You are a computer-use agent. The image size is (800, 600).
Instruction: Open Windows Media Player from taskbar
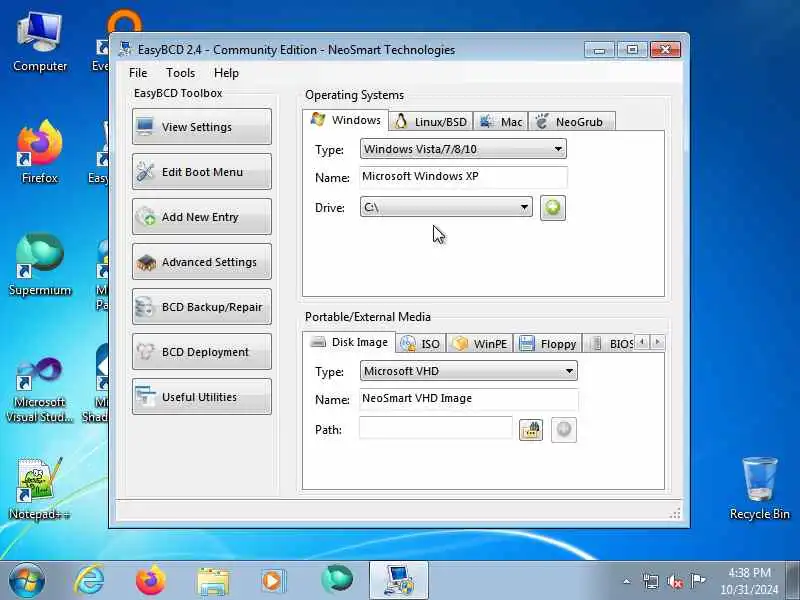[x=273, y=581]
